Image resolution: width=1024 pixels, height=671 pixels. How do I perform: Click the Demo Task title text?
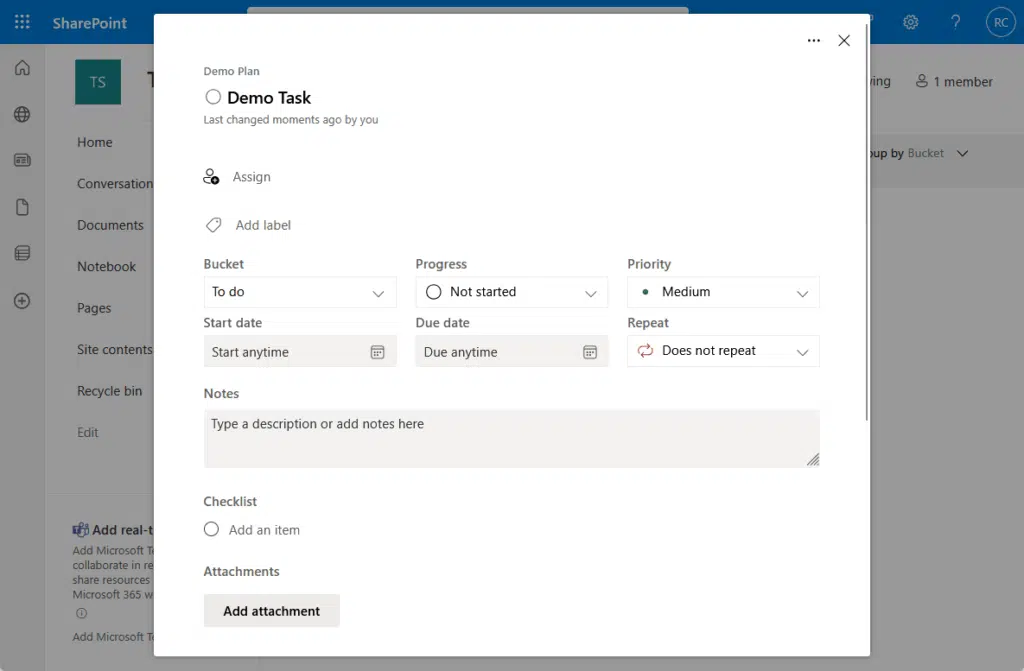point(269,98)
